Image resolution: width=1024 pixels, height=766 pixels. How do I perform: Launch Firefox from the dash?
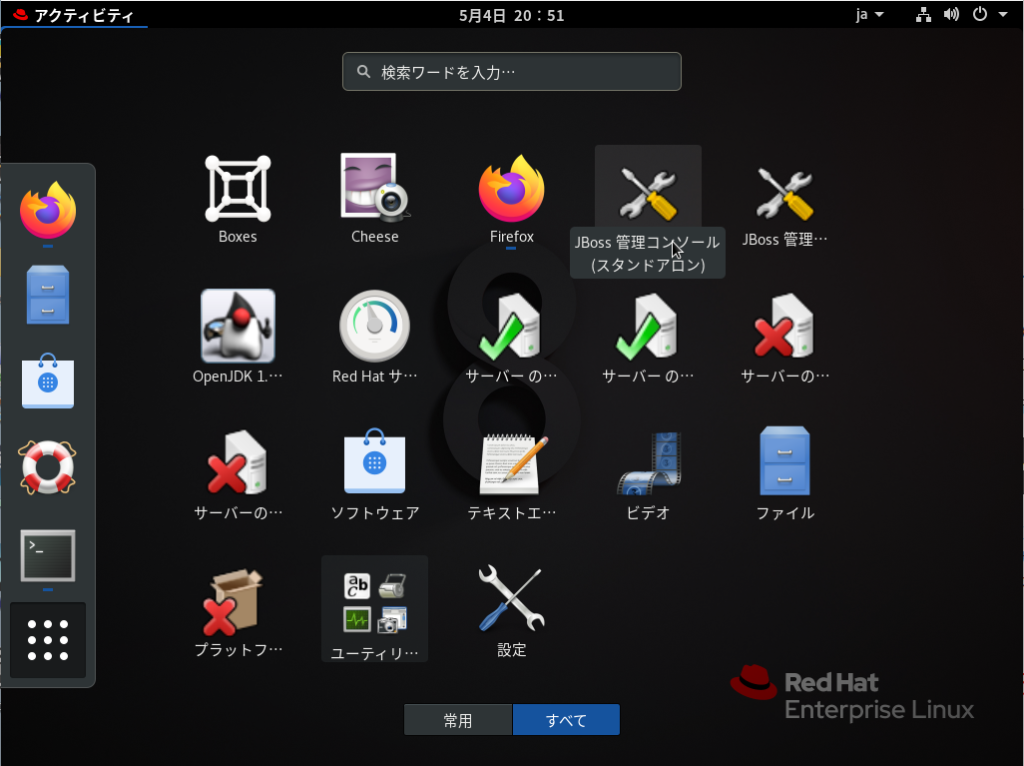48,210
